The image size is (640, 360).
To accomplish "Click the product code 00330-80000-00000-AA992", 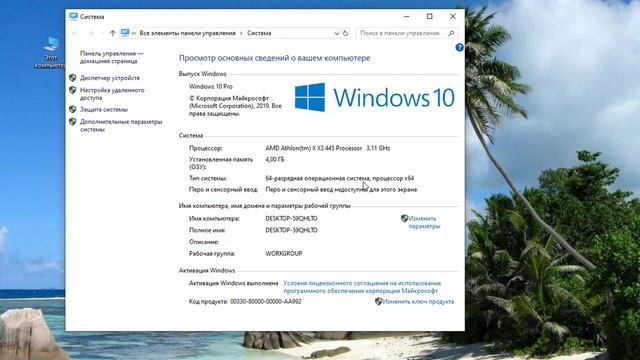I will click(266, 301).
